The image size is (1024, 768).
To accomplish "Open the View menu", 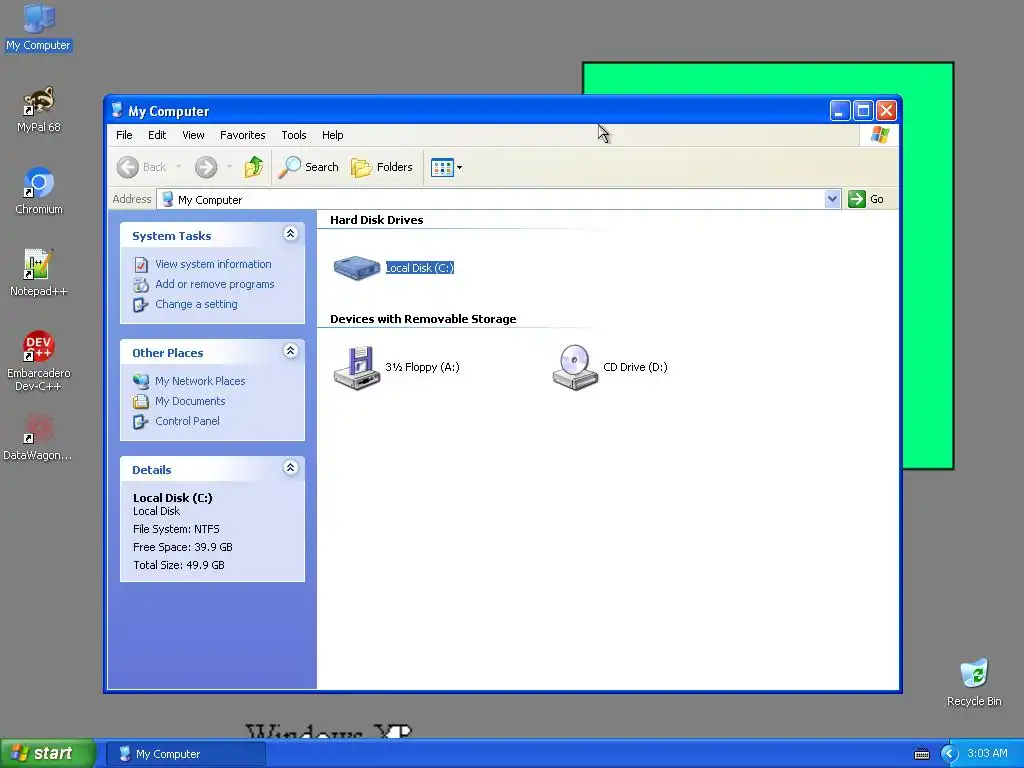I will pyautogui.click(x=193, y=135).
